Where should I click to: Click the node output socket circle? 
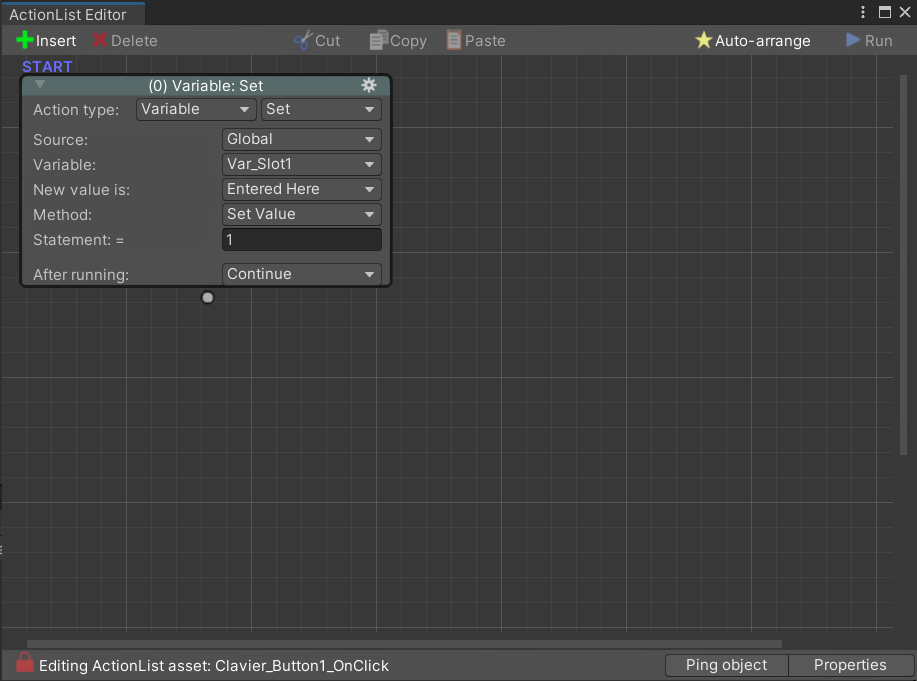point(208,298)
